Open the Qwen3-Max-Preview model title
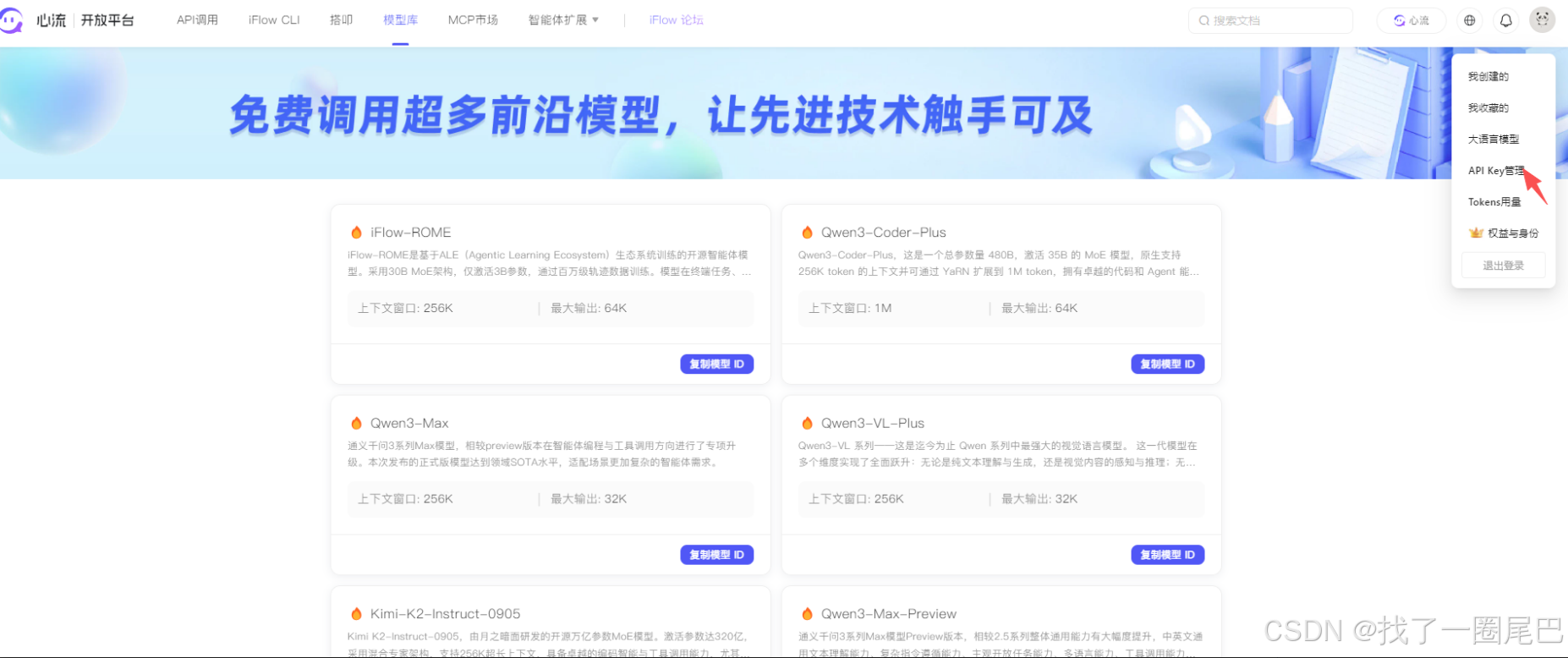 tap(889, 614)
